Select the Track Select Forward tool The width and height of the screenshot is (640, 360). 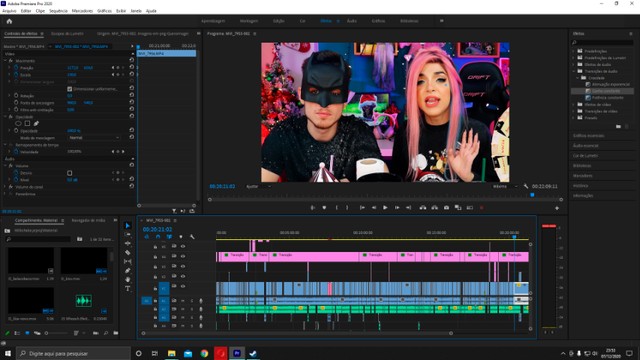coord(127,234)
